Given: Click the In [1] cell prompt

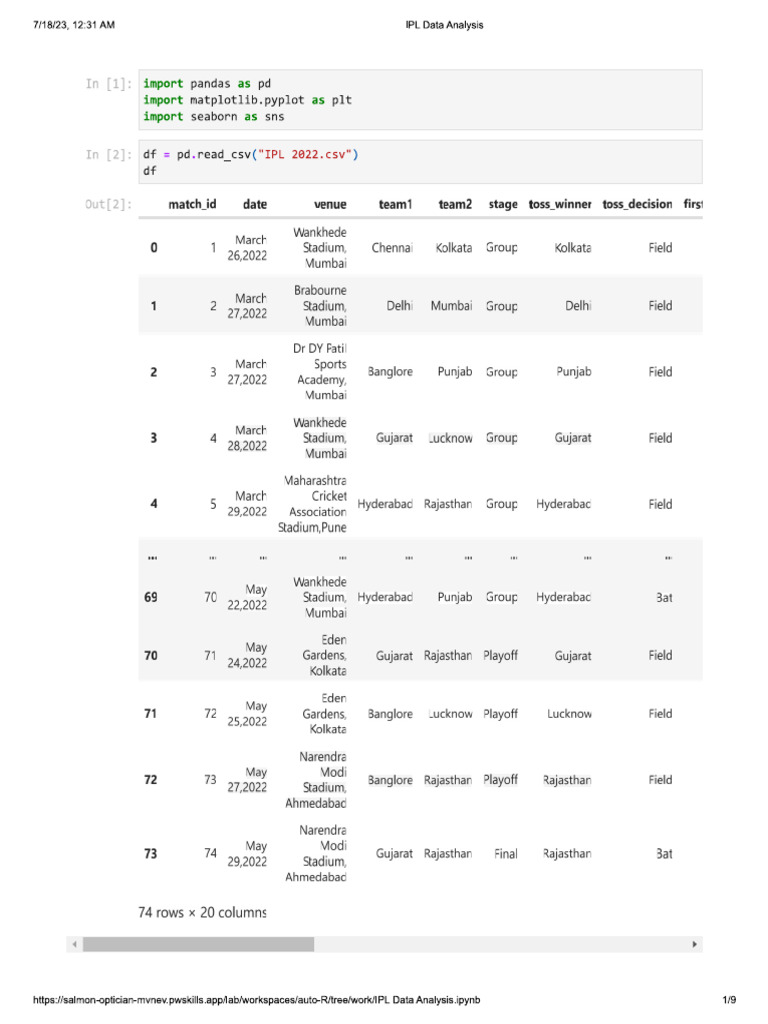Looking at the screenshot, I should coord(109,84).
